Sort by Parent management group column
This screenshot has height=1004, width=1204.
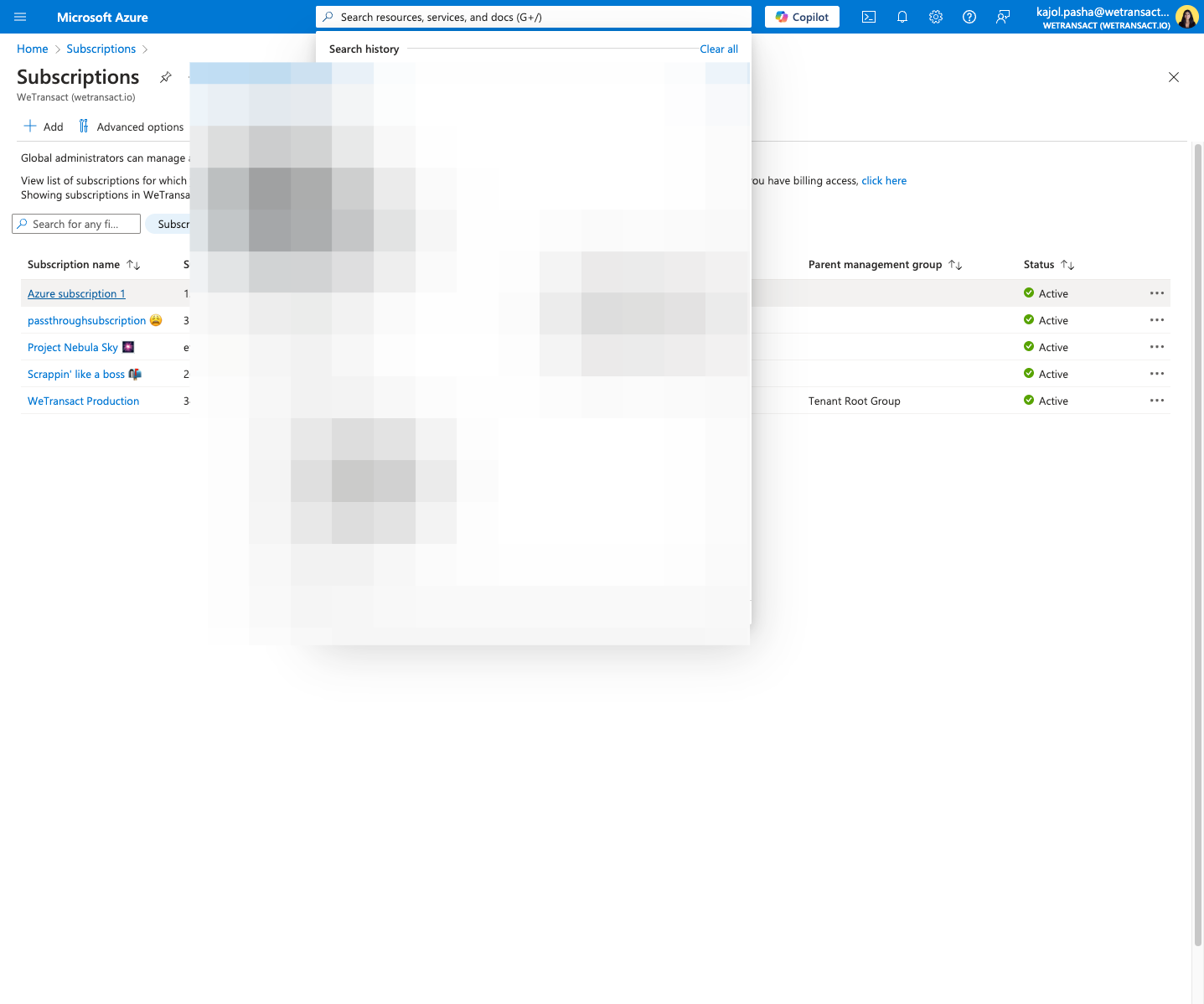pyautogui.click(x=885, y=265)
